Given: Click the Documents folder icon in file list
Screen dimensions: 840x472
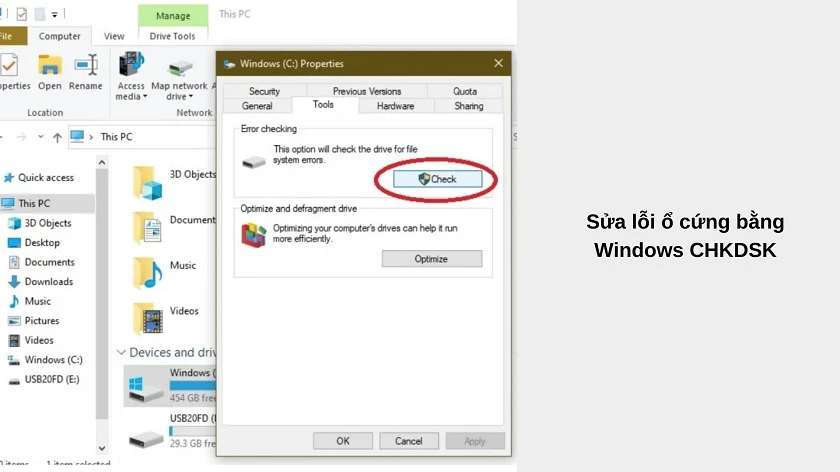Looking at the screenshot, I should pyautogui.click(x=147, y=228).
